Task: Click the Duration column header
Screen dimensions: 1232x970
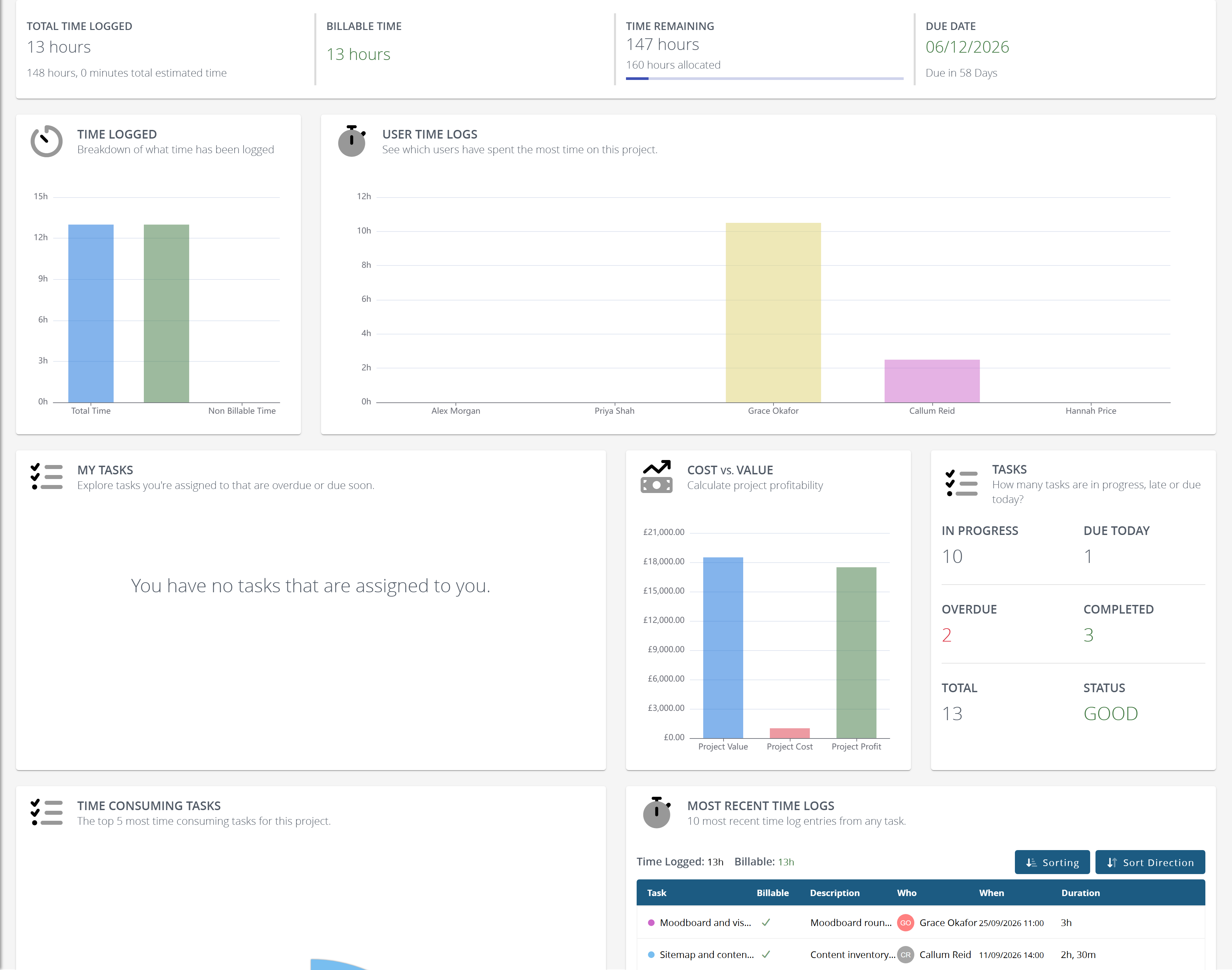Action: point(1080,893)
